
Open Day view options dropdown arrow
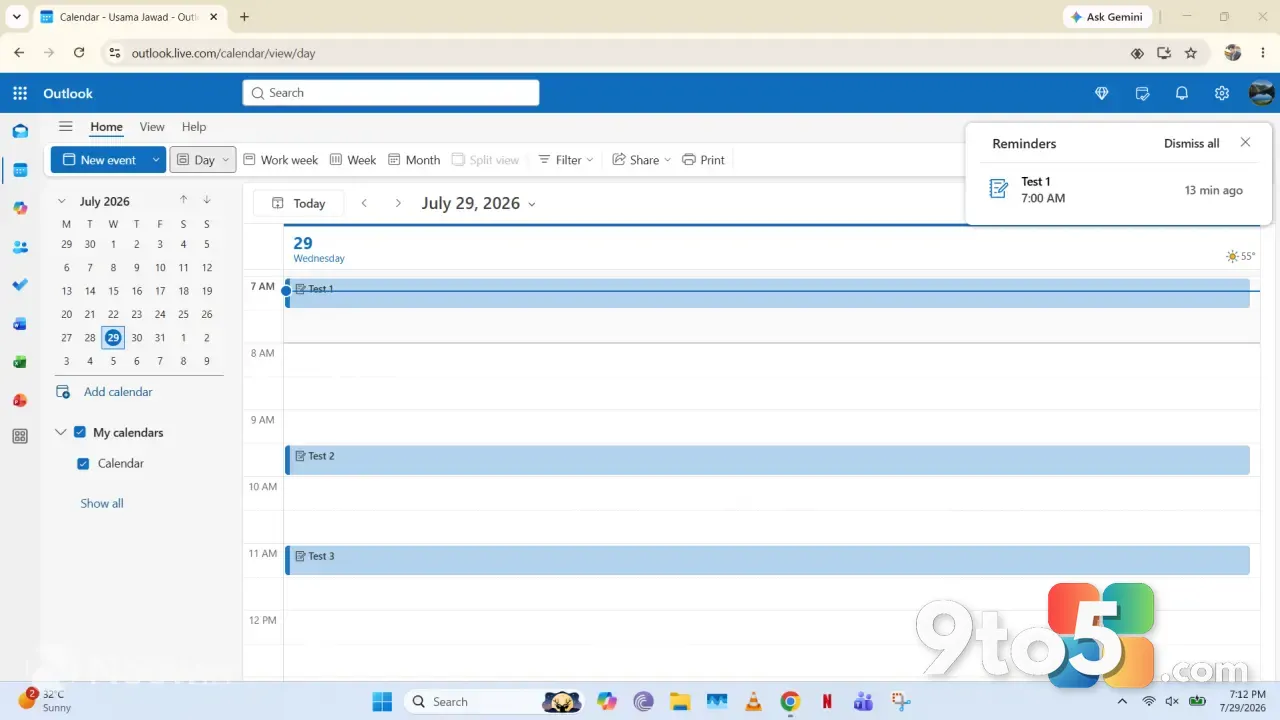click(227, 160)
